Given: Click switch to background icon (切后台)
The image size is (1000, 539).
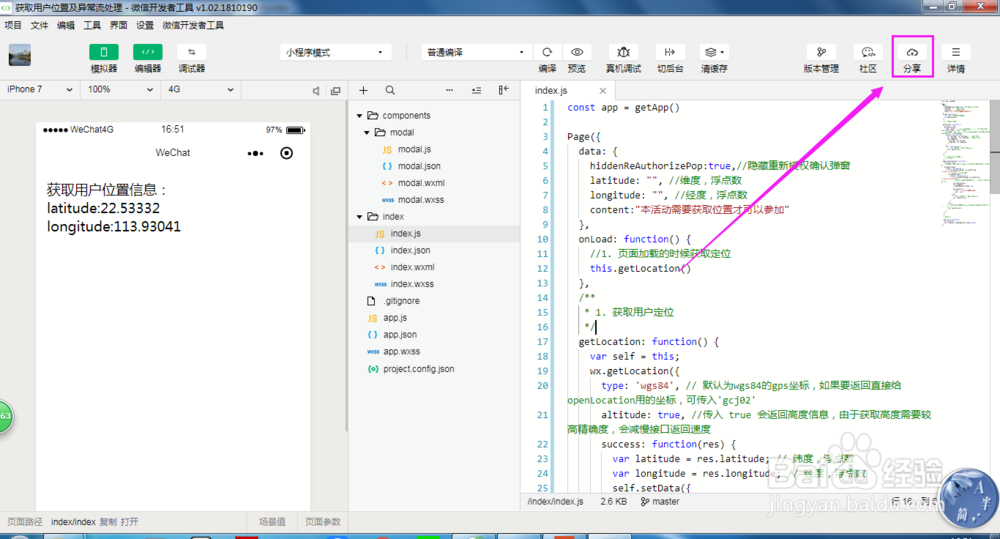Looking at the screenshot, I should point(670,52).
